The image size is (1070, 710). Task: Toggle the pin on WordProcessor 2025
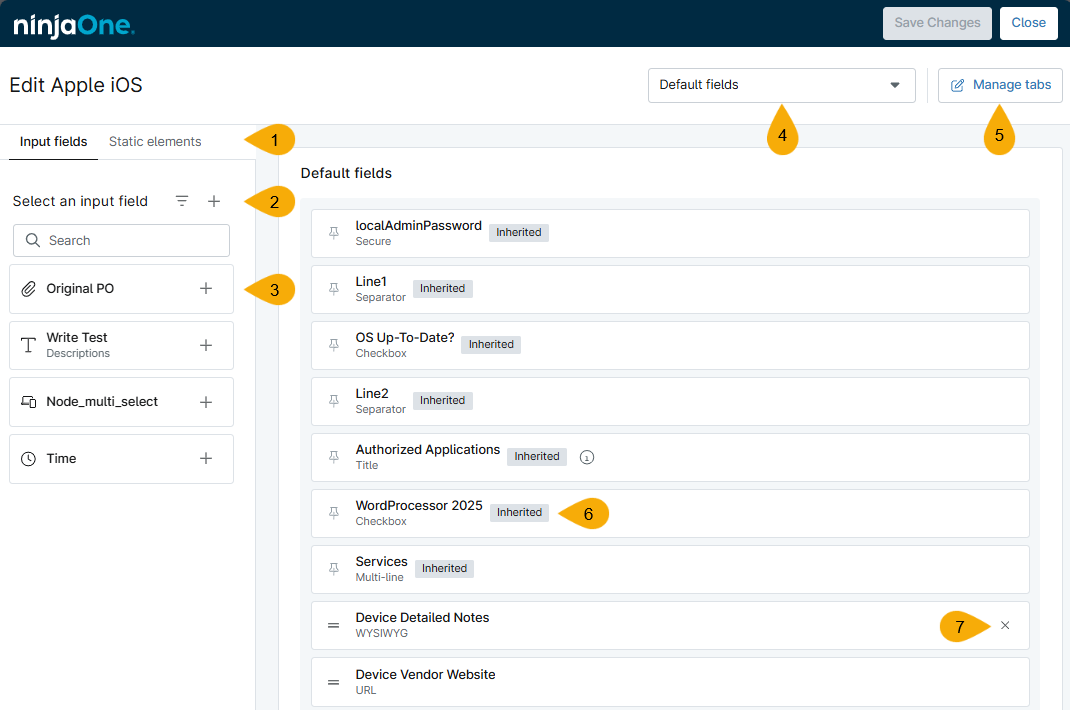(333, 512)
